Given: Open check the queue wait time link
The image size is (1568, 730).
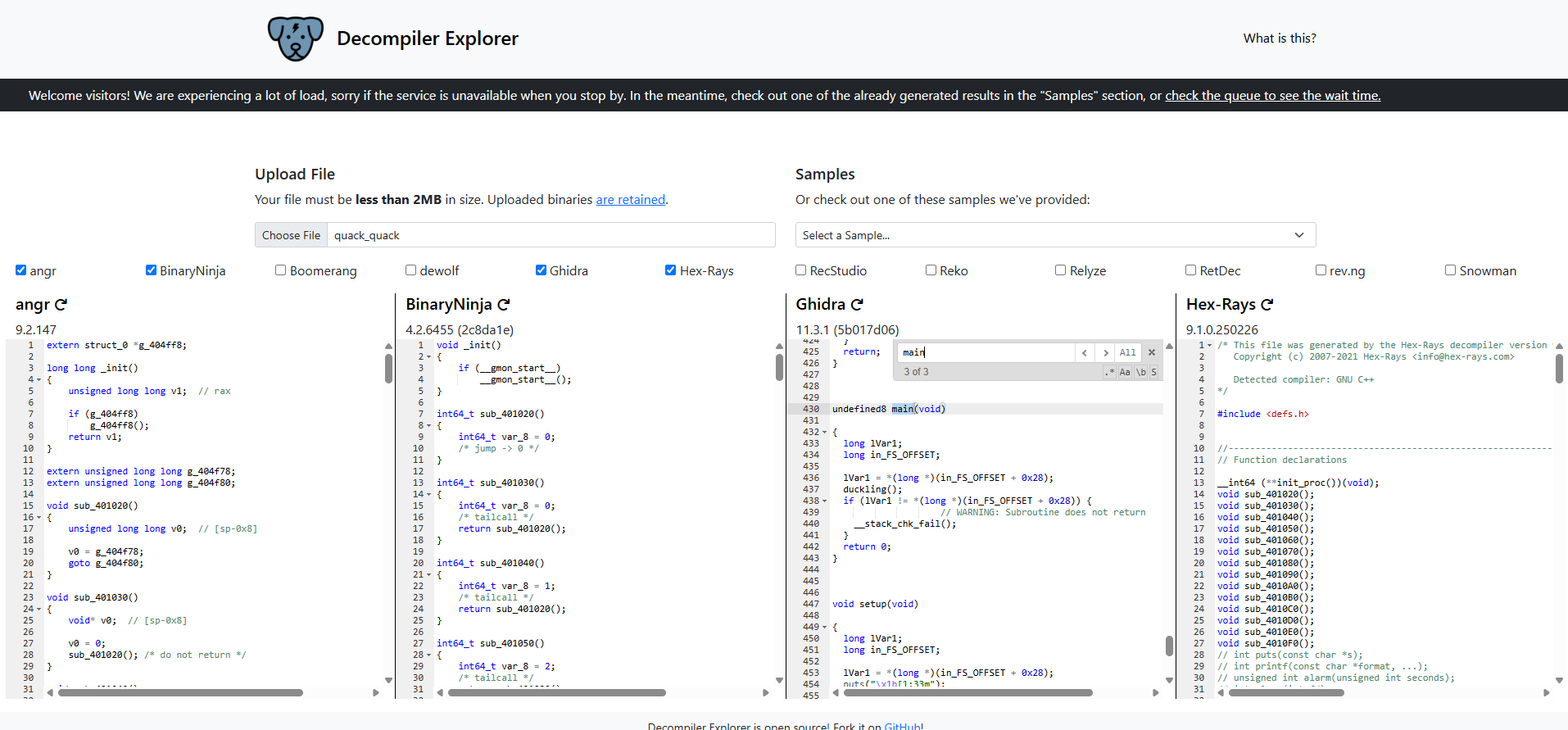Looking at the screenshot, I should point(1272,96).
